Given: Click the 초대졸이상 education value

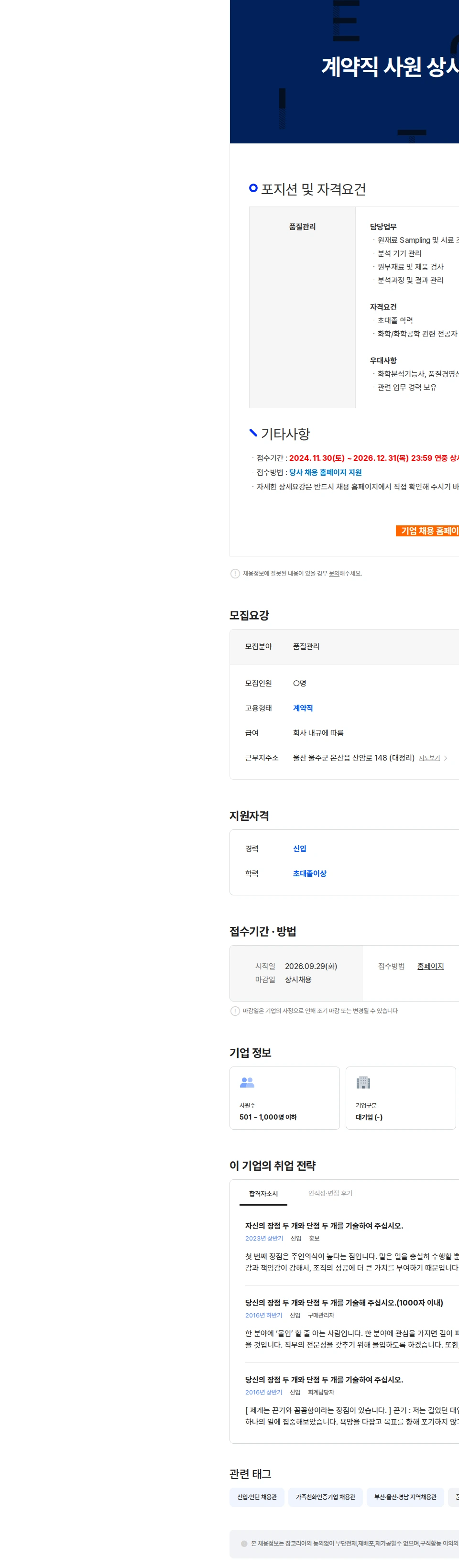Looking at the screenshot, I should [309, 873].
